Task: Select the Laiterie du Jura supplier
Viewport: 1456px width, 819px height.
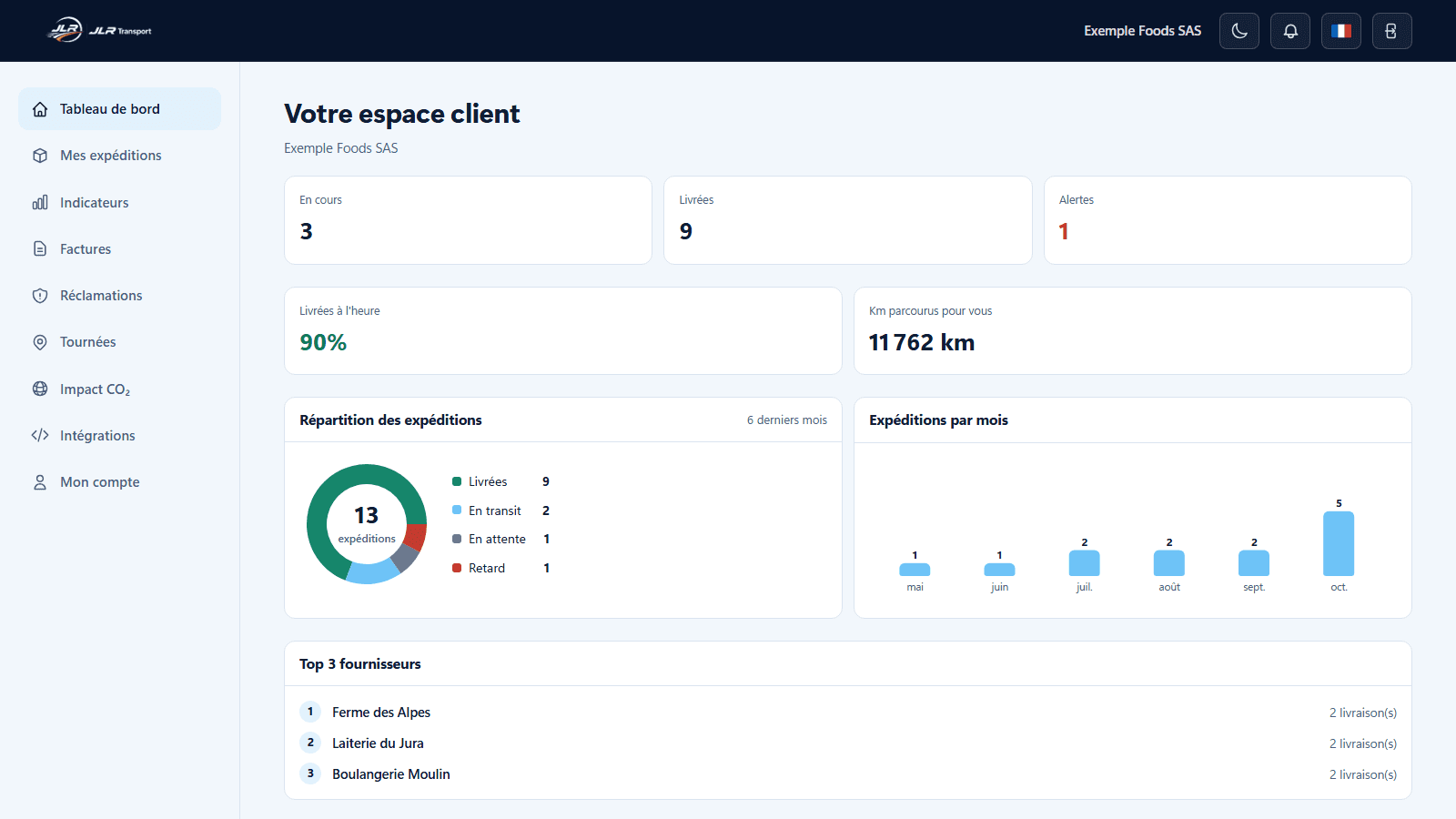Action: 378,743
